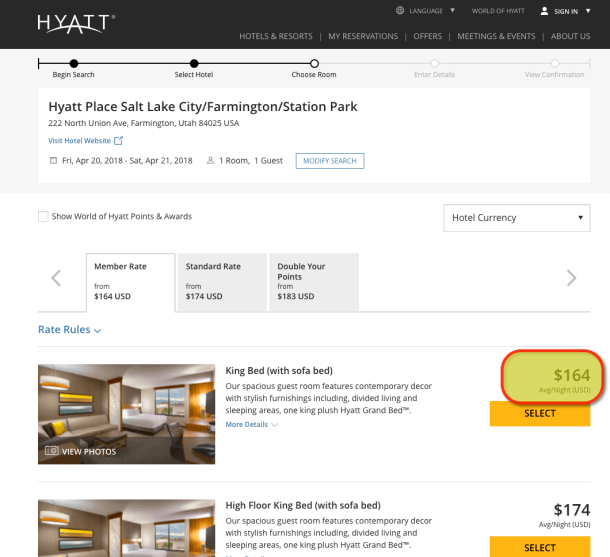Click the guest person icon by 1 Room
Image resolution: width=610 pixels, height=557 pixels.
tap(210, 160)
